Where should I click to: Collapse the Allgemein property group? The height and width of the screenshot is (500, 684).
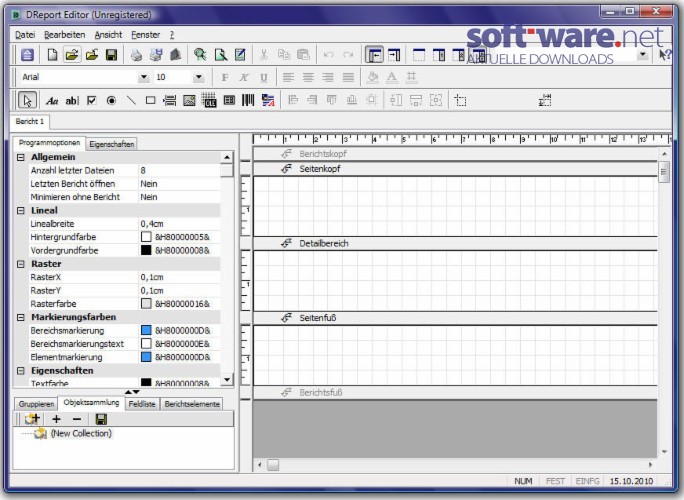[x=21, y=157]
